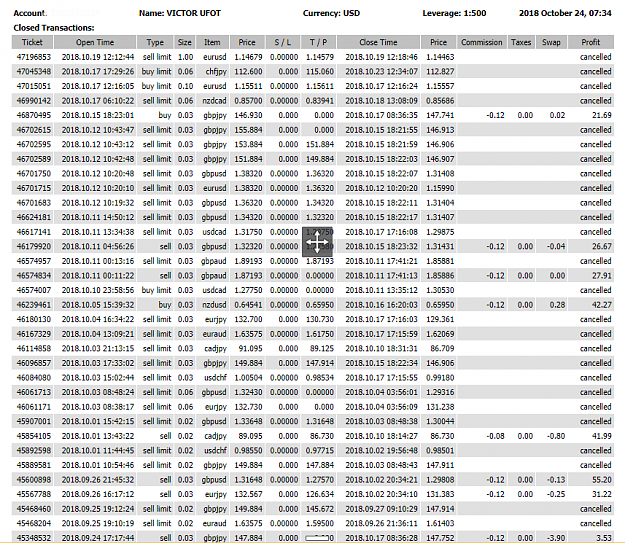Click open time 2018.10.12 10:43:12
Screen dimensions: 625x543
click(x=98, y=144)
